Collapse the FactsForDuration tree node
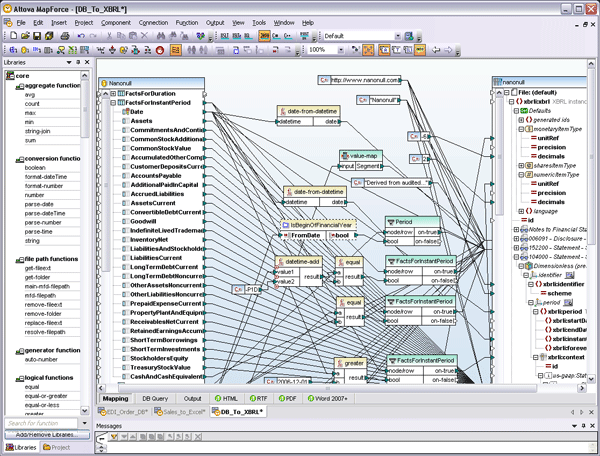Screen dimensions: 600x456 (115, 93)
